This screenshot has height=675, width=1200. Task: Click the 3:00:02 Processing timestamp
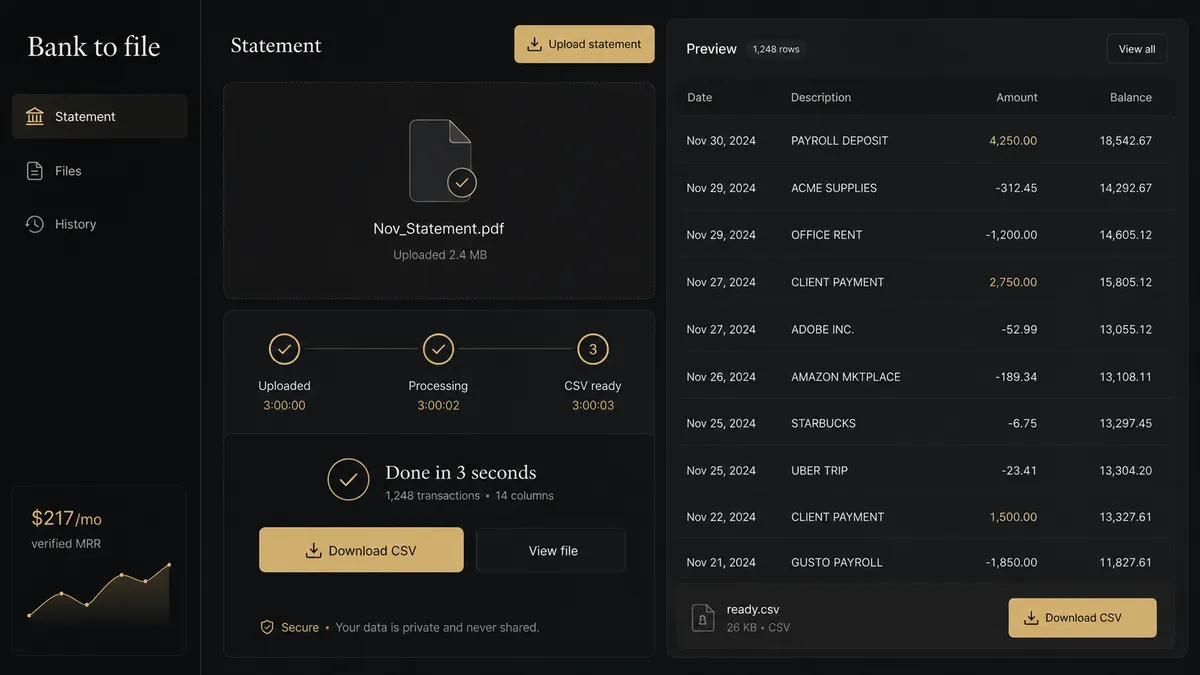pos(438,405)
